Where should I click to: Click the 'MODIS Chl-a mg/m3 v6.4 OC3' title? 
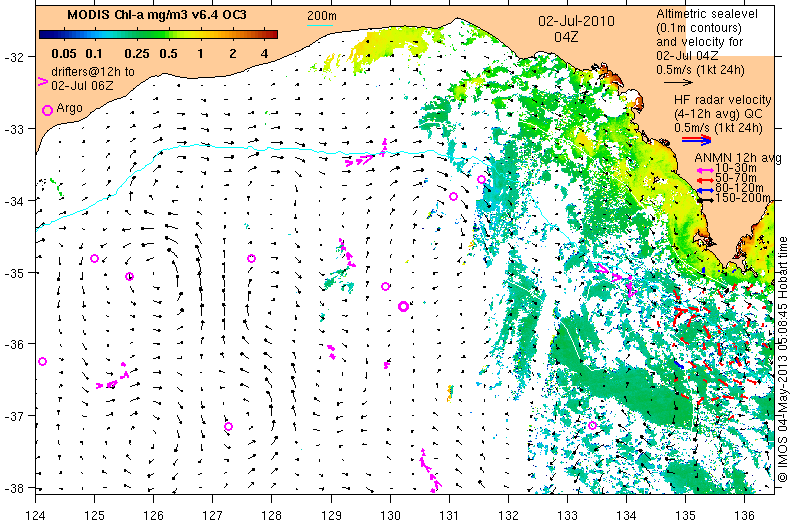(x=157, y=15)
